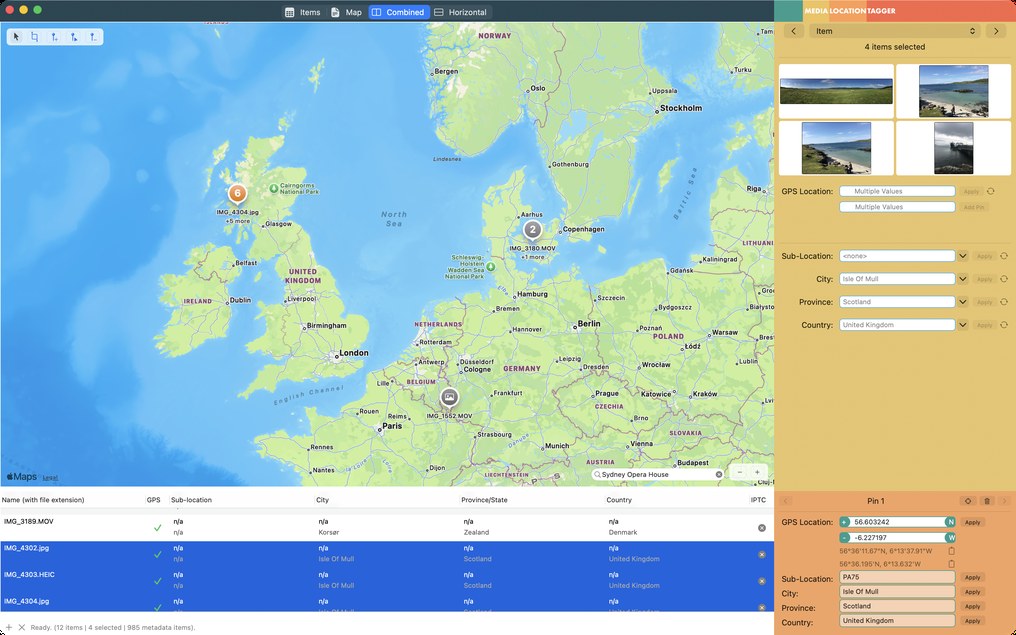
Task: Revert the Sub-Location field value
Action: (x=1004, y=256)
